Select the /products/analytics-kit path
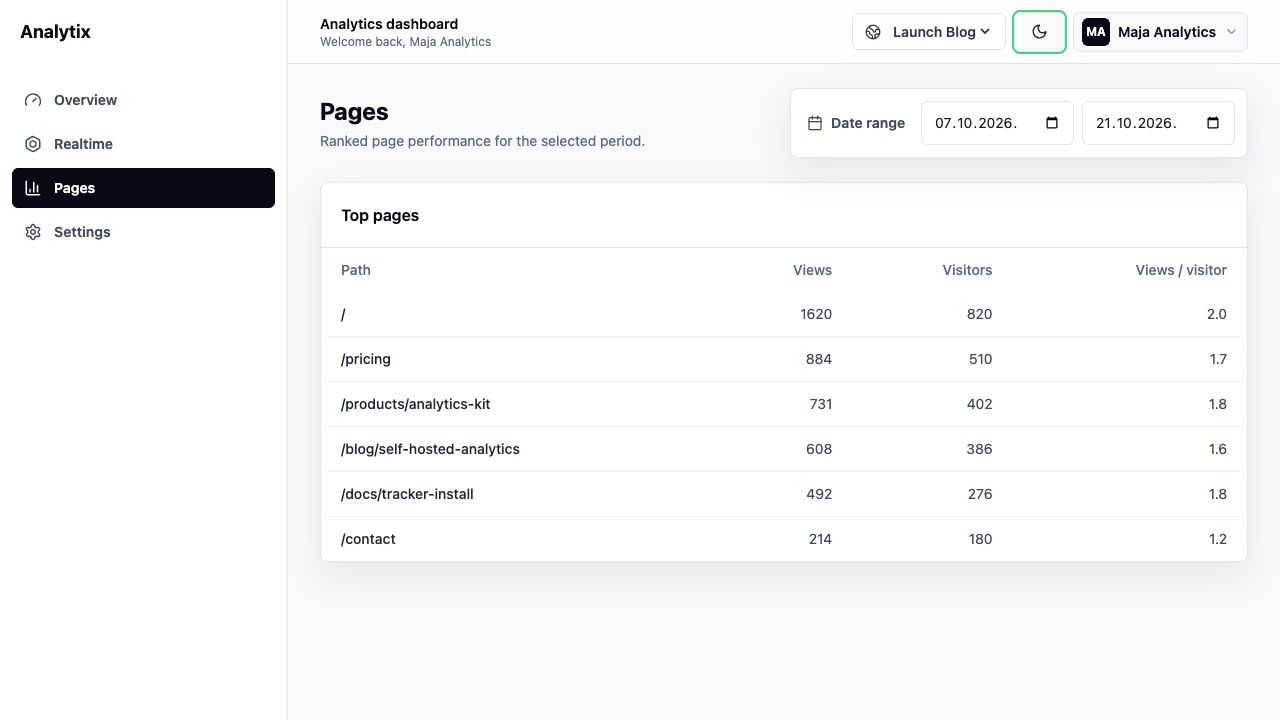Screen dimensions: 1280x720 point(416,404)
